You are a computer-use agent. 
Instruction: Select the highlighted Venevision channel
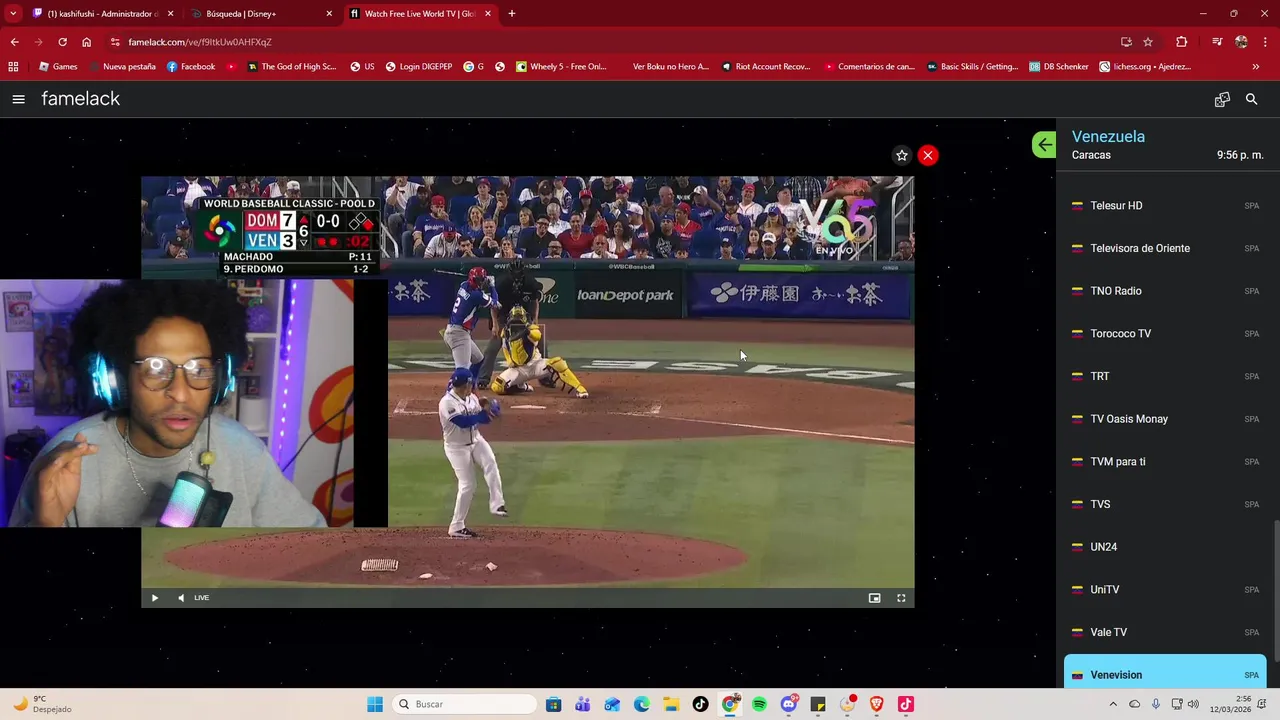pyautogui.click(x=1165, y=673)
